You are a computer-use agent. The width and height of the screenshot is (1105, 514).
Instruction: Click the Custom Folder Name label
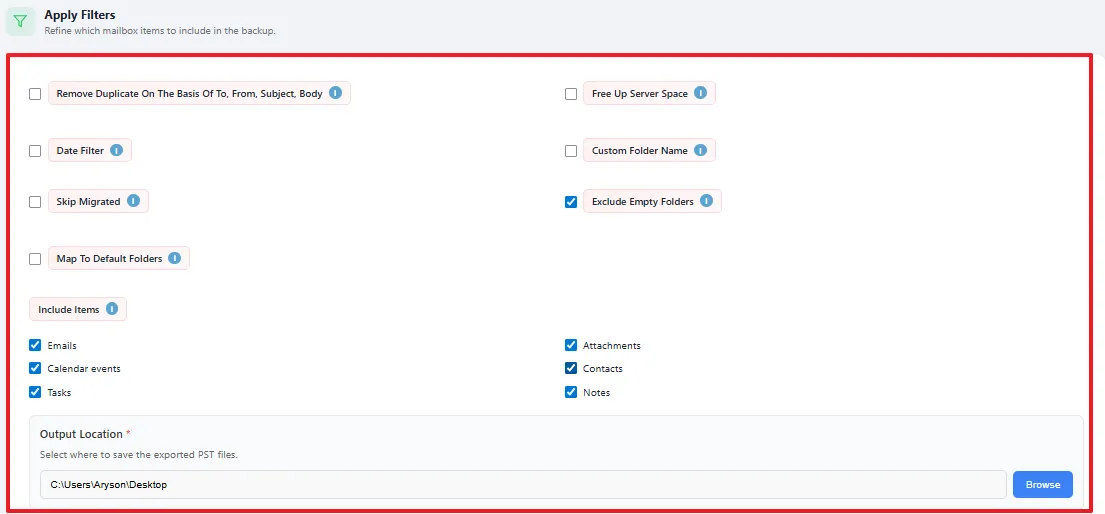tap(640, 151)
